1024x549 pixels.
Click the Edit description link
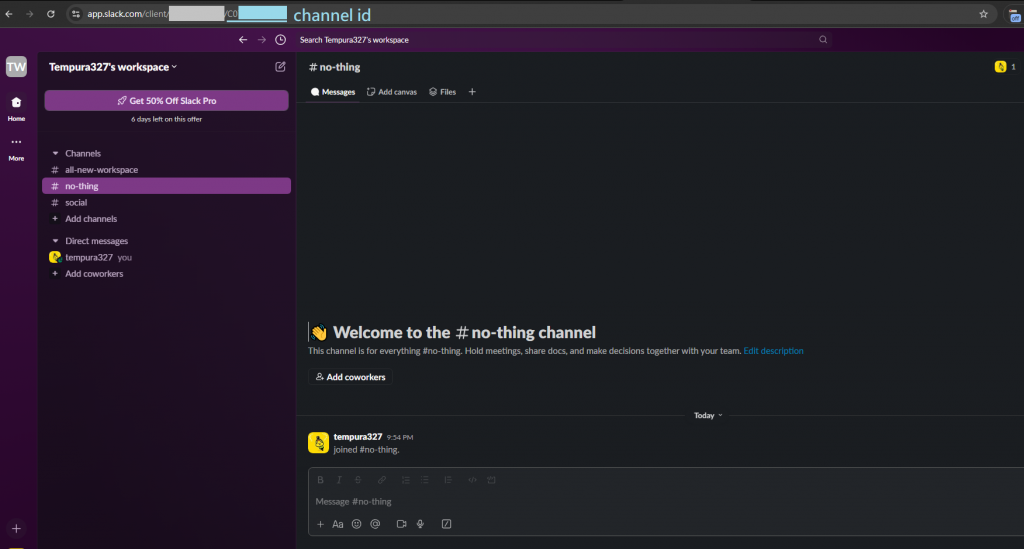[x=773, y=351]
